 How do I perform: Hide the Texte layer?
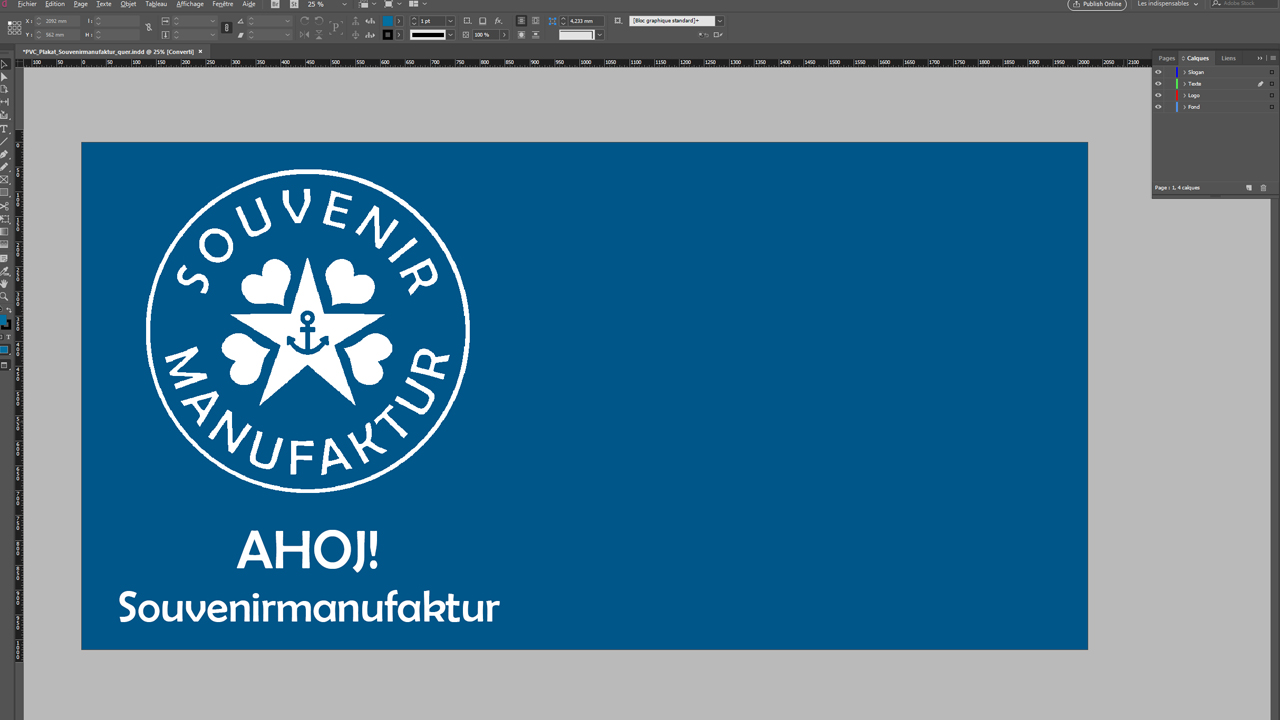[1158, 84]
